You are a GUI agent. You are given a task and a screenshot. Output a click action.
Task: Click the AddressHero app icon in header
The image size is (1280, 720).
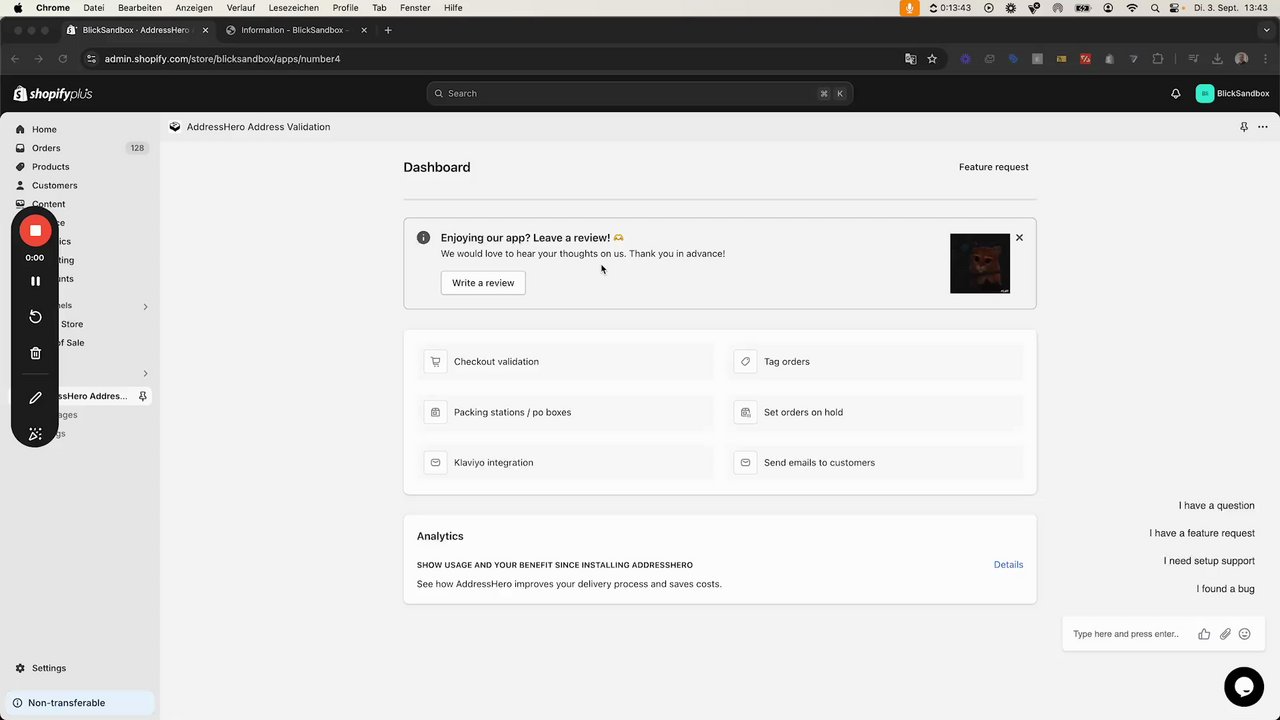(x=175, y=127)
